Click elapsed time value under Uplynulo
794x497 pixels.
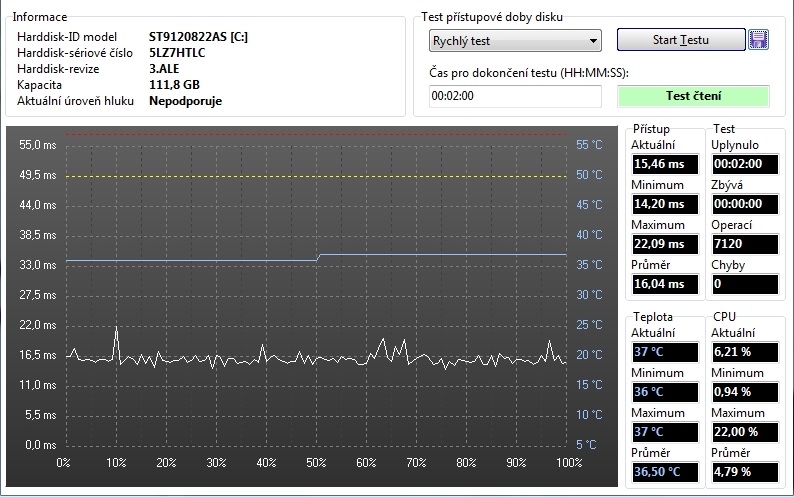[745, 164]
